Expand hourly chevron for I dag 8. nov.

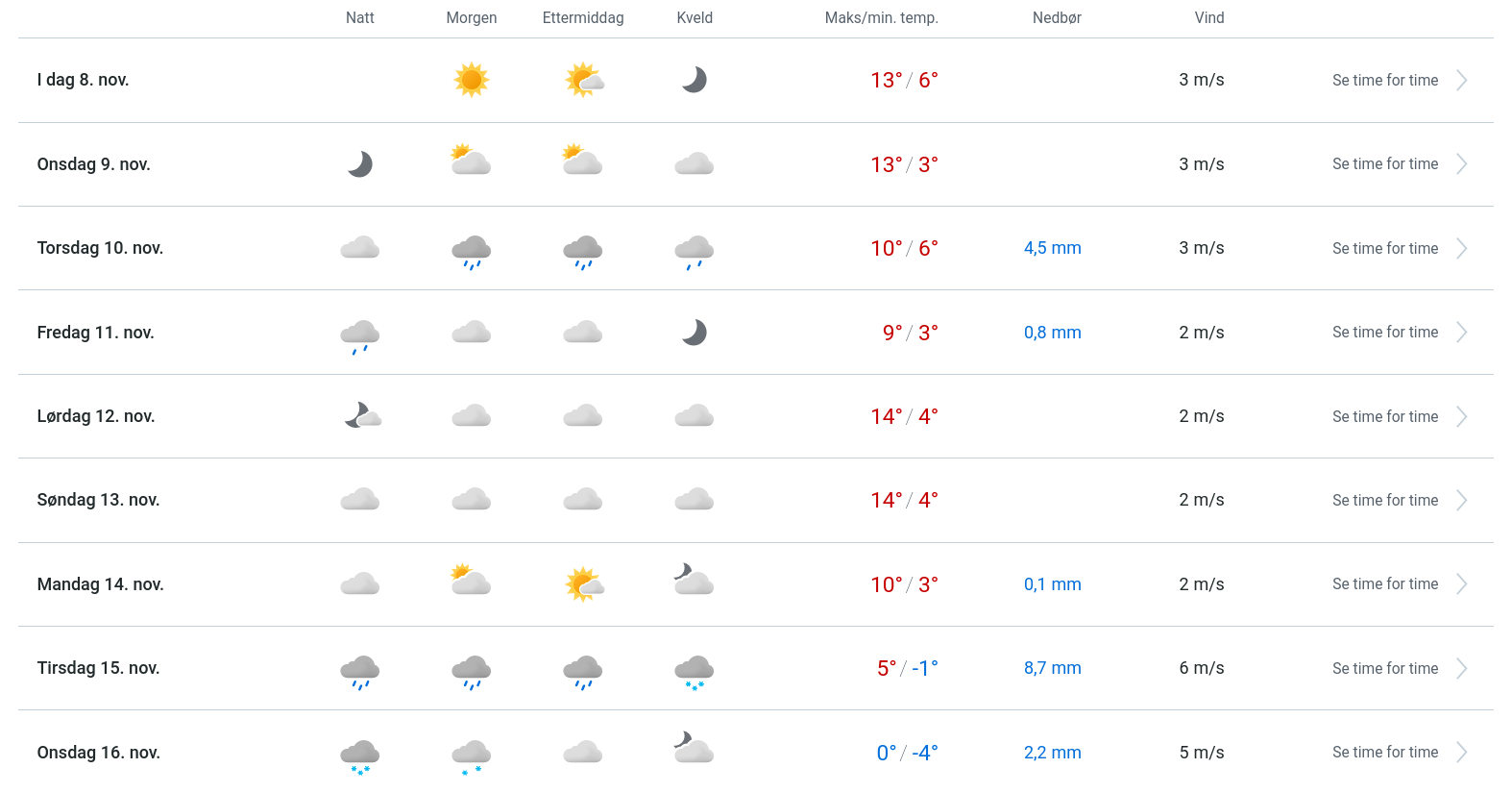click(1461, 81)
